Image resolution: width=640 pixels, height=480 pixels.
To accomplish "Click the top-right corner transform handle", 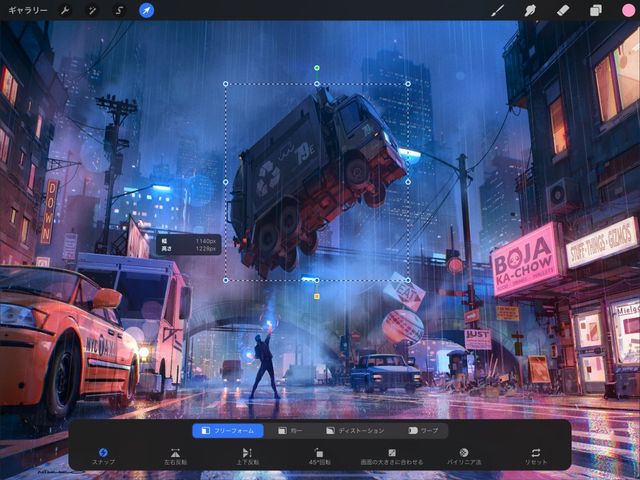I will pos(408,84).
